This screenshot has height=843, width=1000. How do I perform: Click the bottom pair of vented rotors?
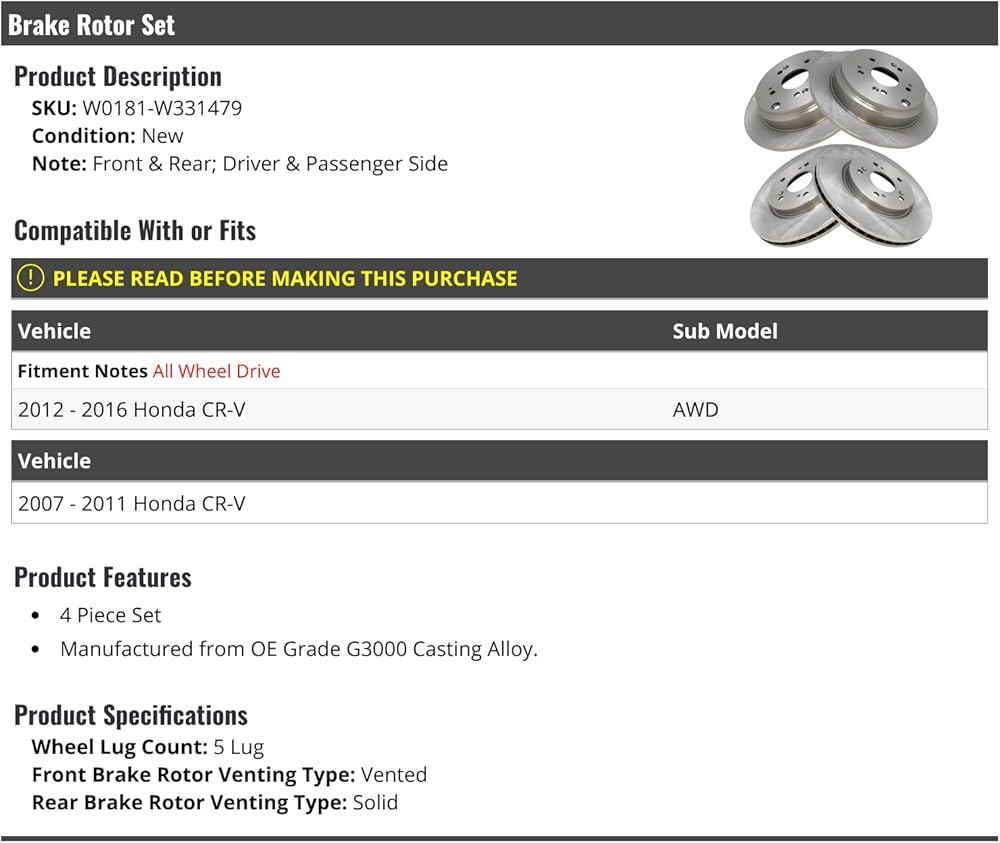click(841, 196)
